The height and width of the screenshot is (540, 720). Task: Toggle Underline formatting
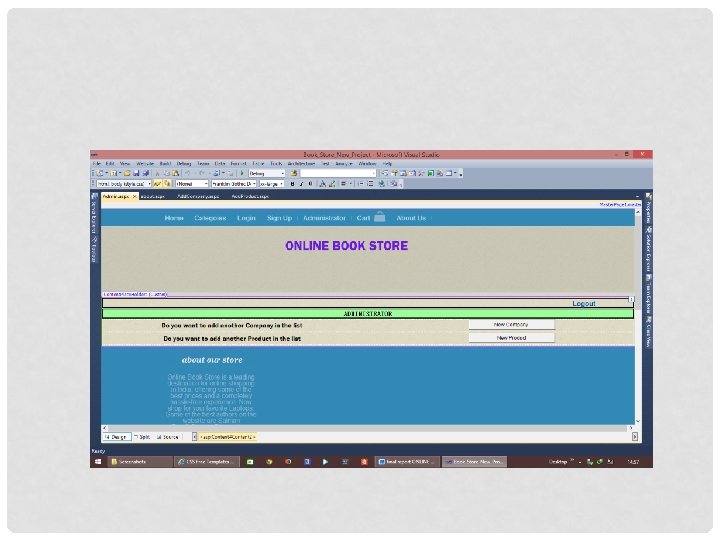(310, 184)
